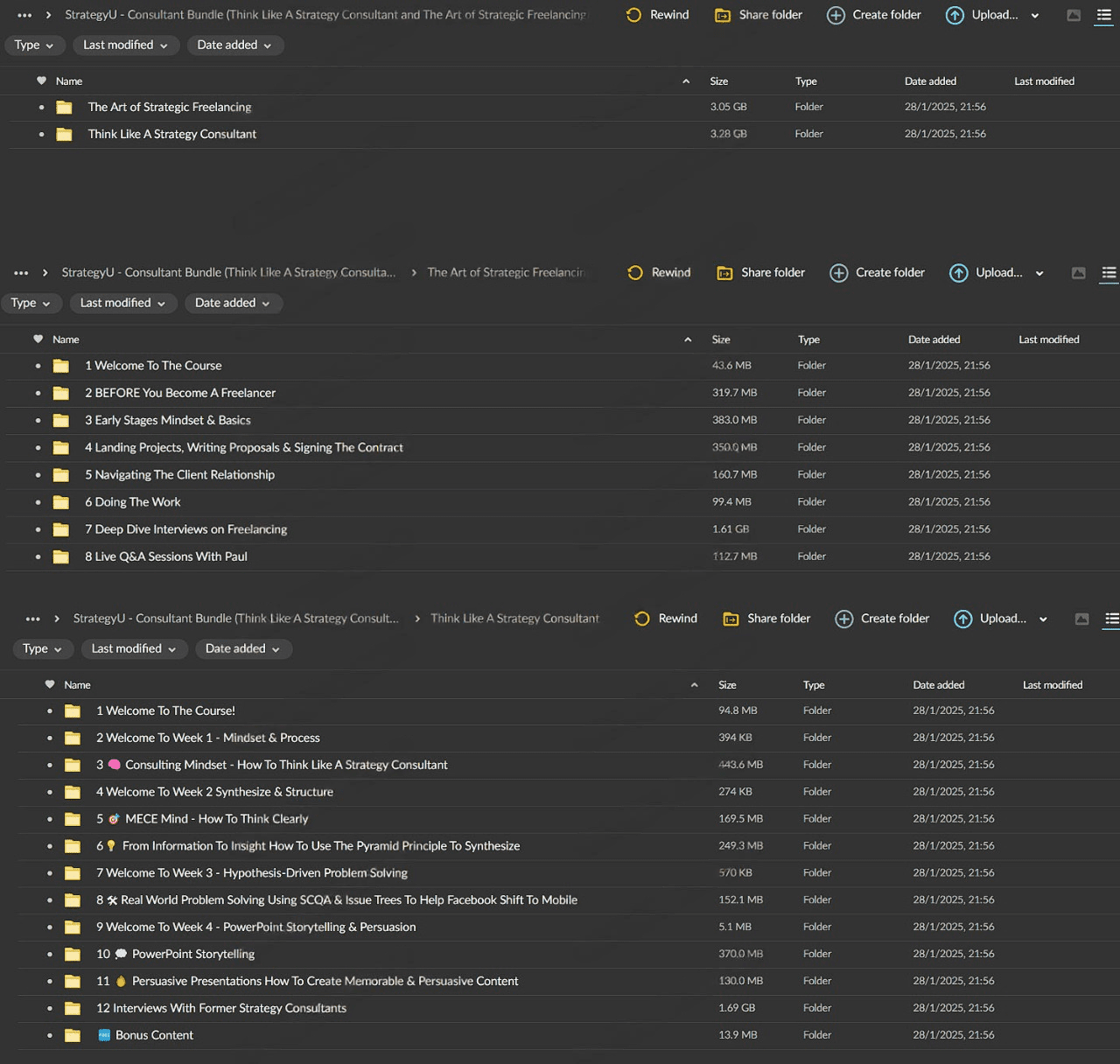Click Share folder button in Think Like A Strategy Consultant view
Viewport: 1120px width, 1064px height.
pyautogui.click(x=766, y=619)
